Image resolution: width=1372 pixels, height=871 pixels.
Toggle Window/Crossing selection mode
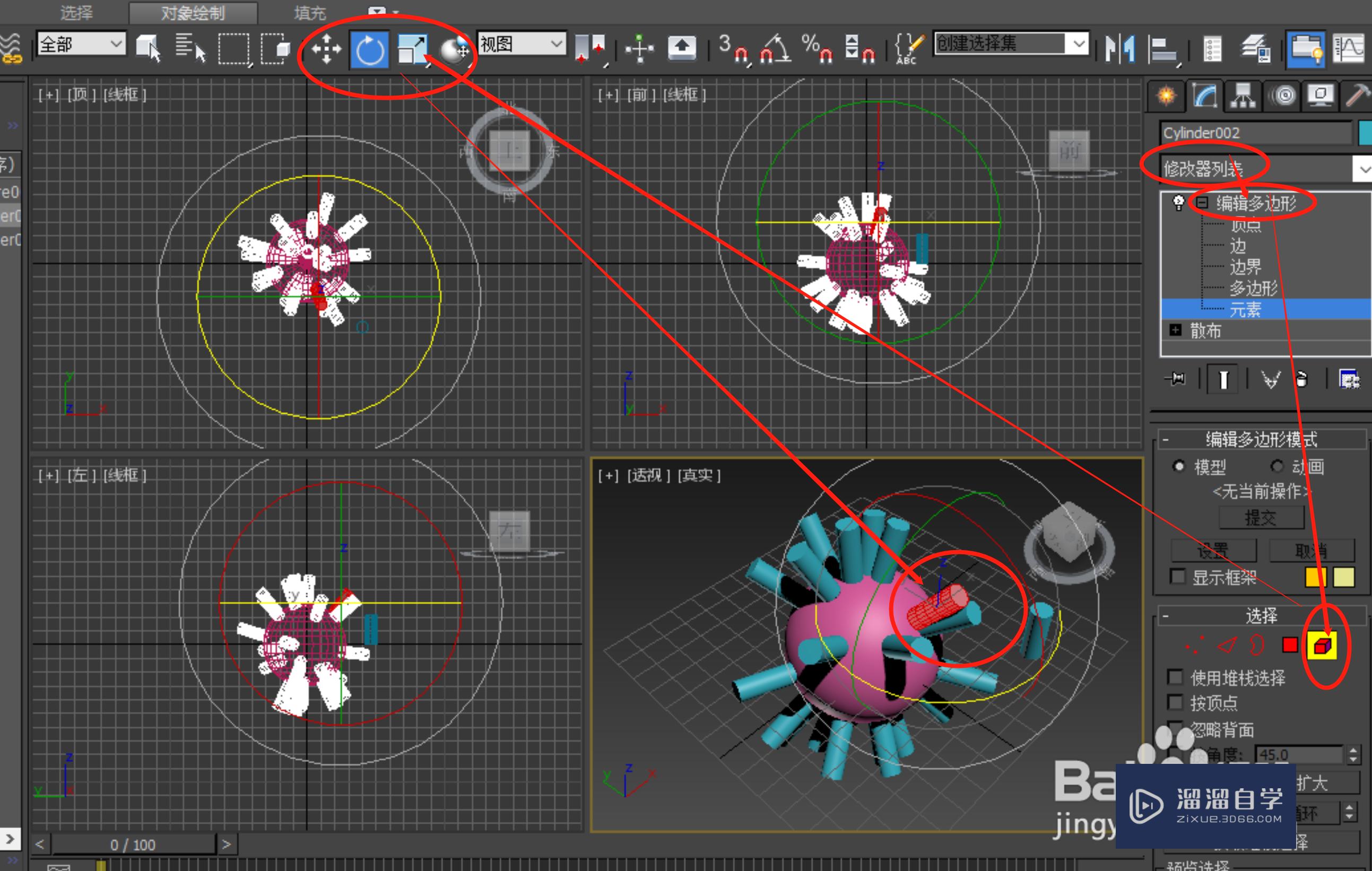(x=276, y=49)
